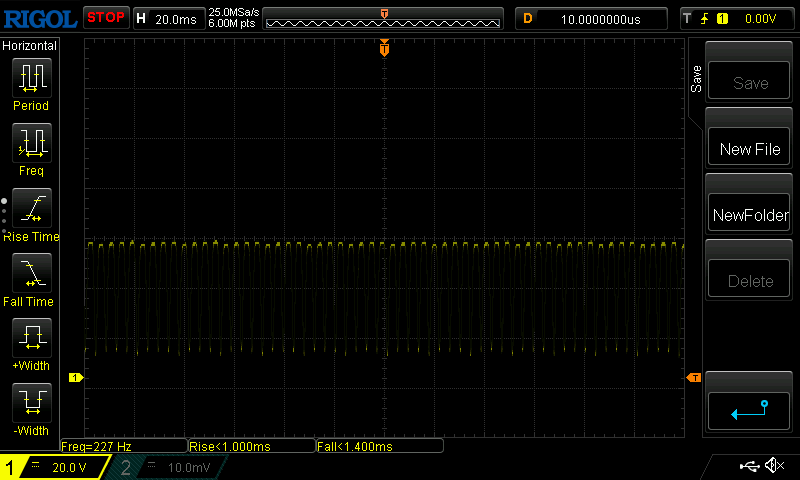Select the +Width measurement icon
The image size is (800, 480).
(32, 338)
